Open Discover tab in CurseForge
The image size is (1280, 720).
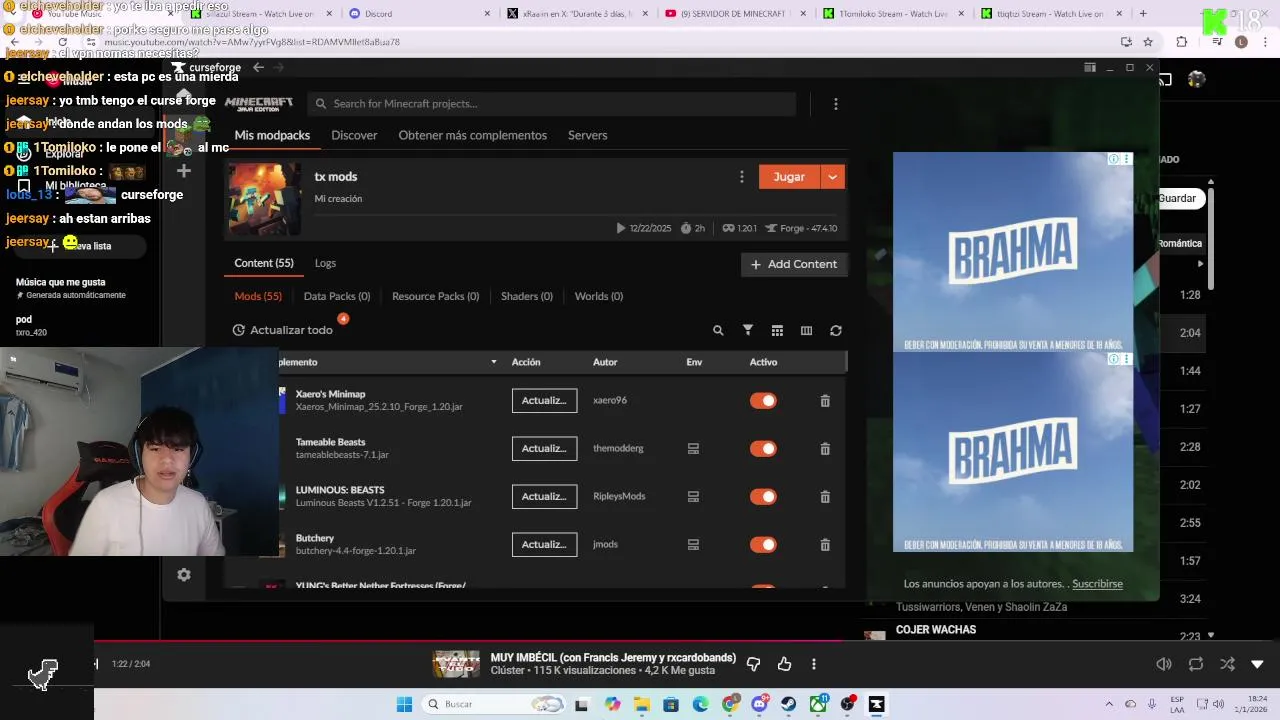pos(354,135)
